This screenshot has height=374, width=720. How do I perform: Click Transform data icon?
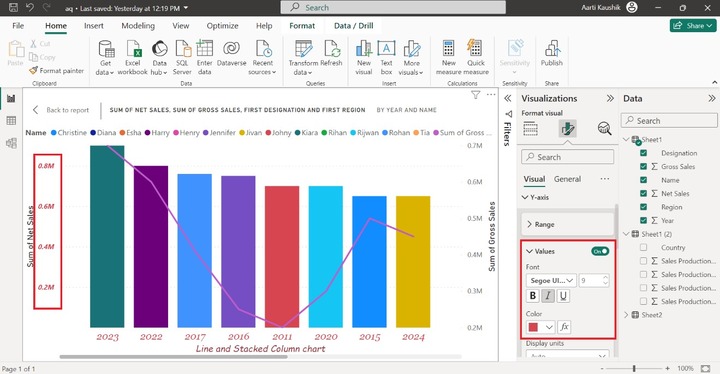303,57
